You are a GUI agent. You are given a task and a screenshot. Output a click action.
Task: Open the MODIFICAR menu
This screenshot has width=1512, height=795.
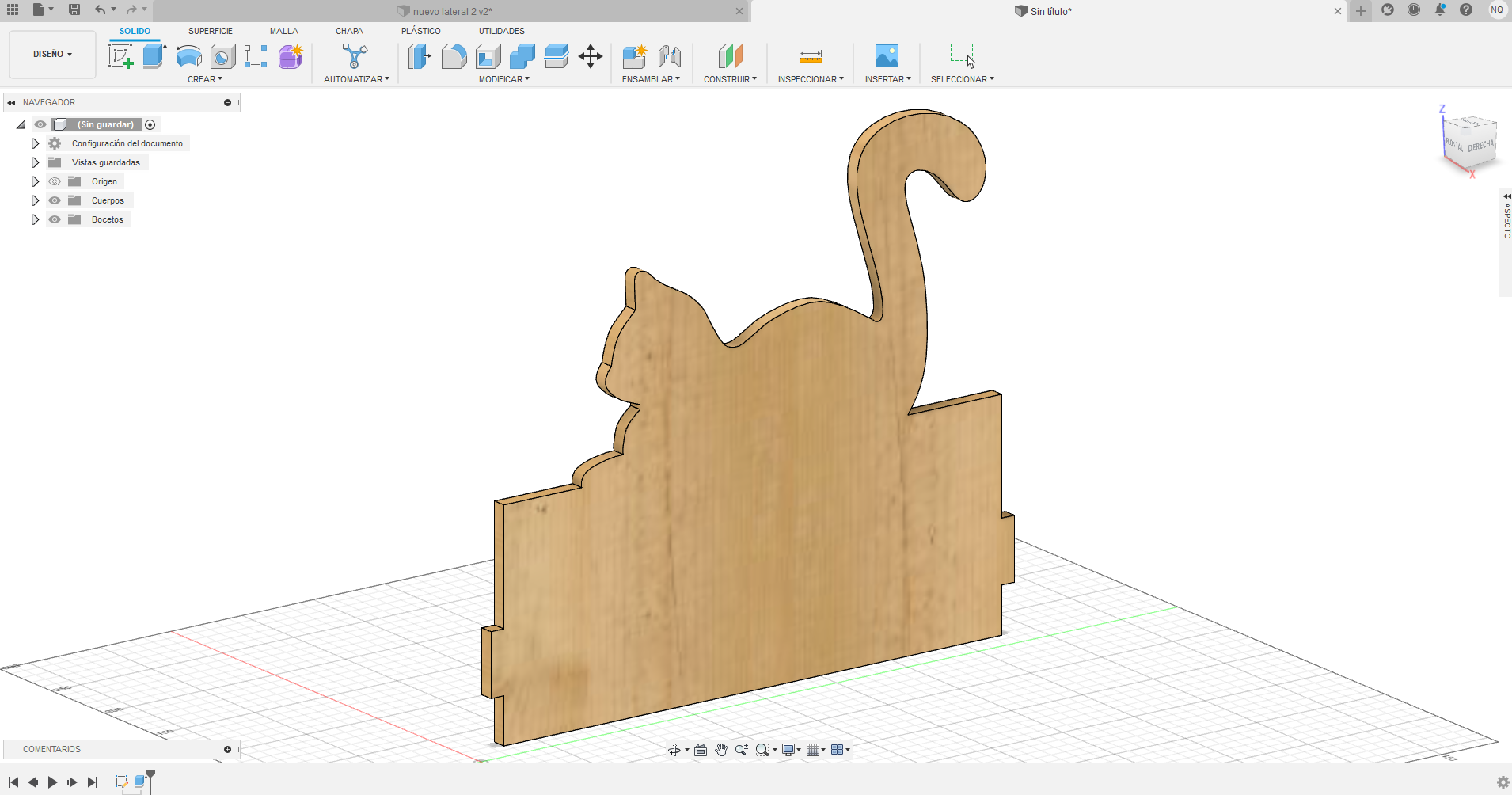click(x=503, y=79)
